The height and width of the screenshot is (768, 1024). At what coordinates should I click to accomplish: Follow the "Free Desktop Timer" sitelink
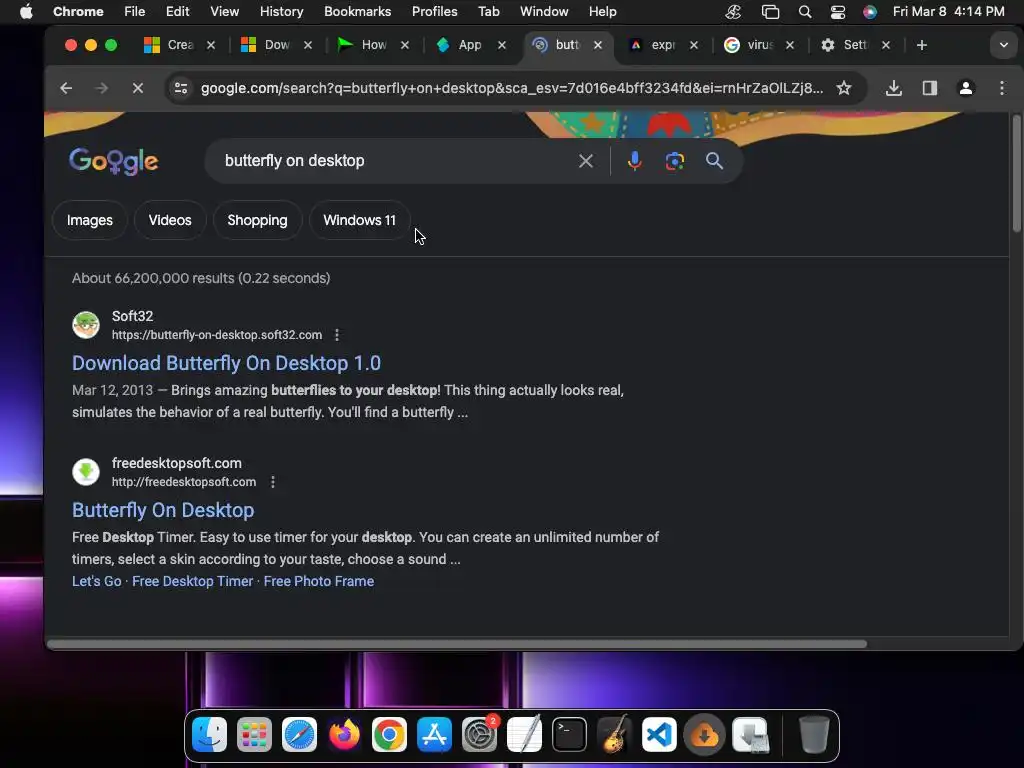click(x=192, y=581)
